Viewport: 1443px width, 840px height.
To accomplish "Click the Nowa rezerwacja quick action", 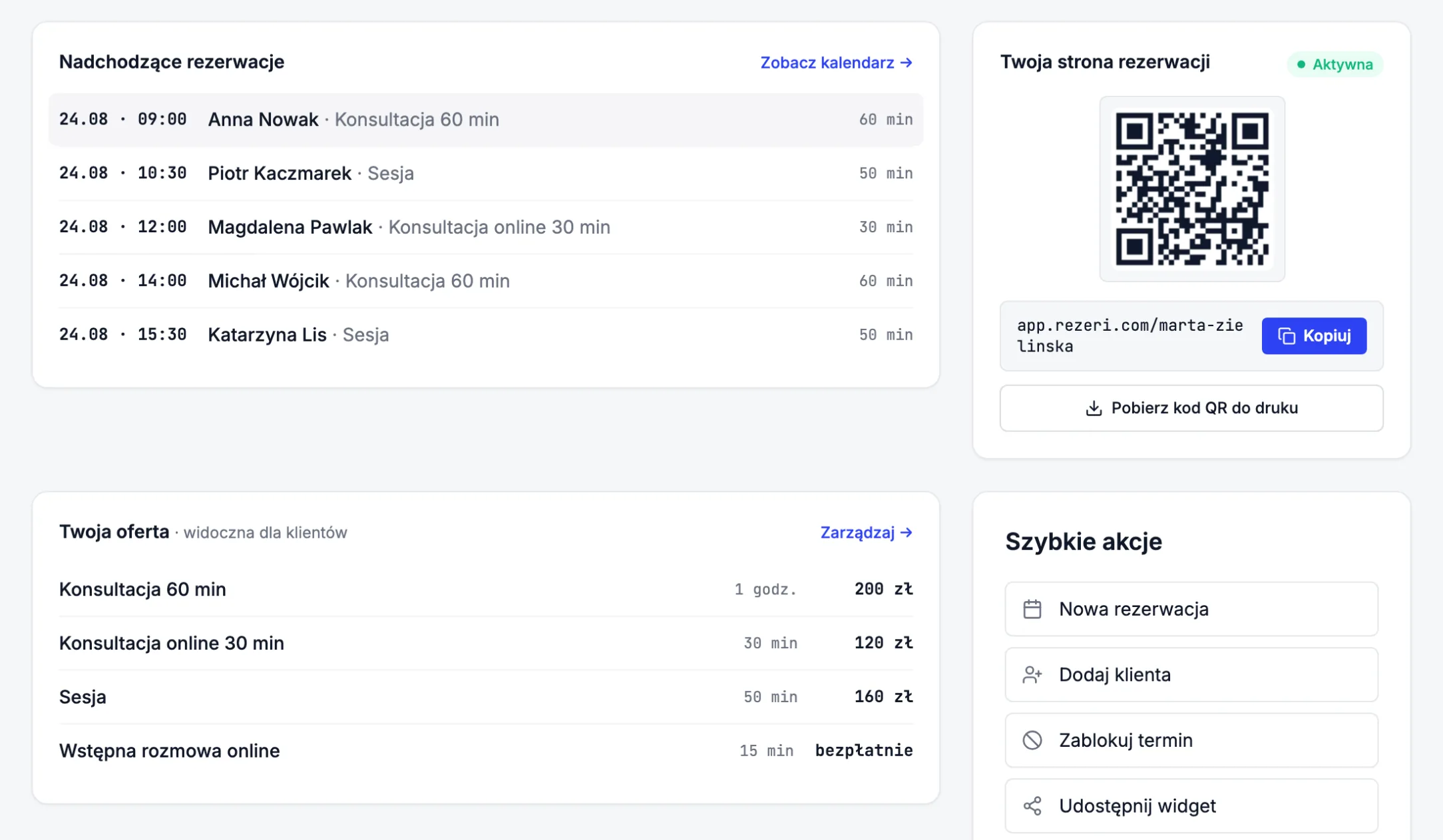I will click(x=1191, y=609).
